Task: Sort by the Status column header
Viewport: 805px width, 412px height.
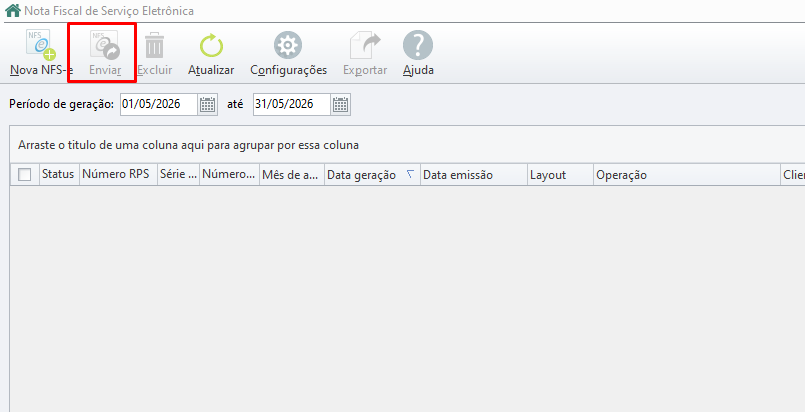Action: [58, 174]
